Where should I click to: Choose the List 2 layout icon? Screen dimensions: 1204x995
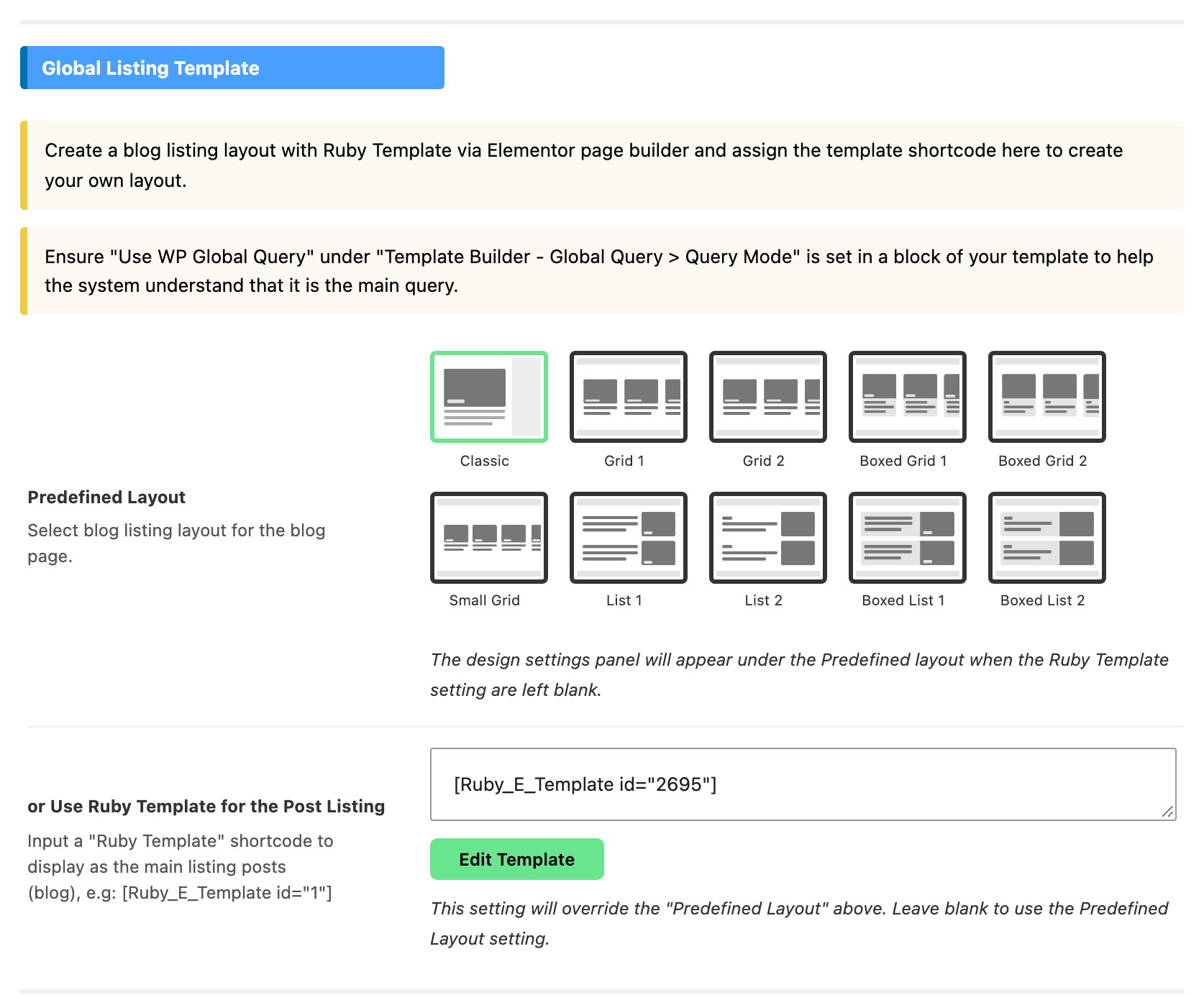click(x=768, y=538)
